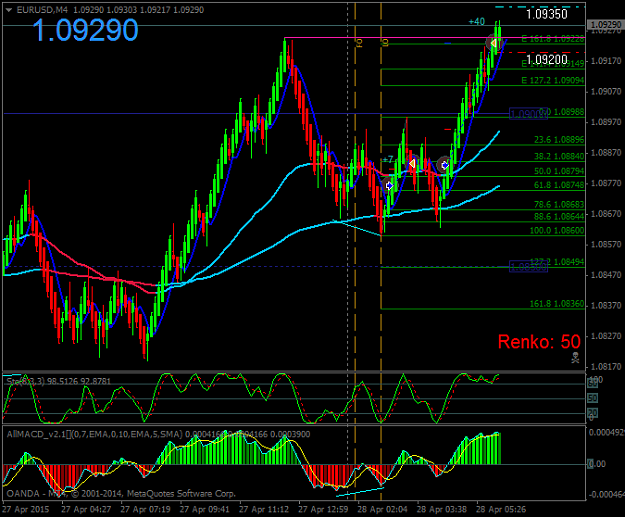Click the MACD zero-line 0.00 label
Screen dimensions: 625x517
(597, 464)
